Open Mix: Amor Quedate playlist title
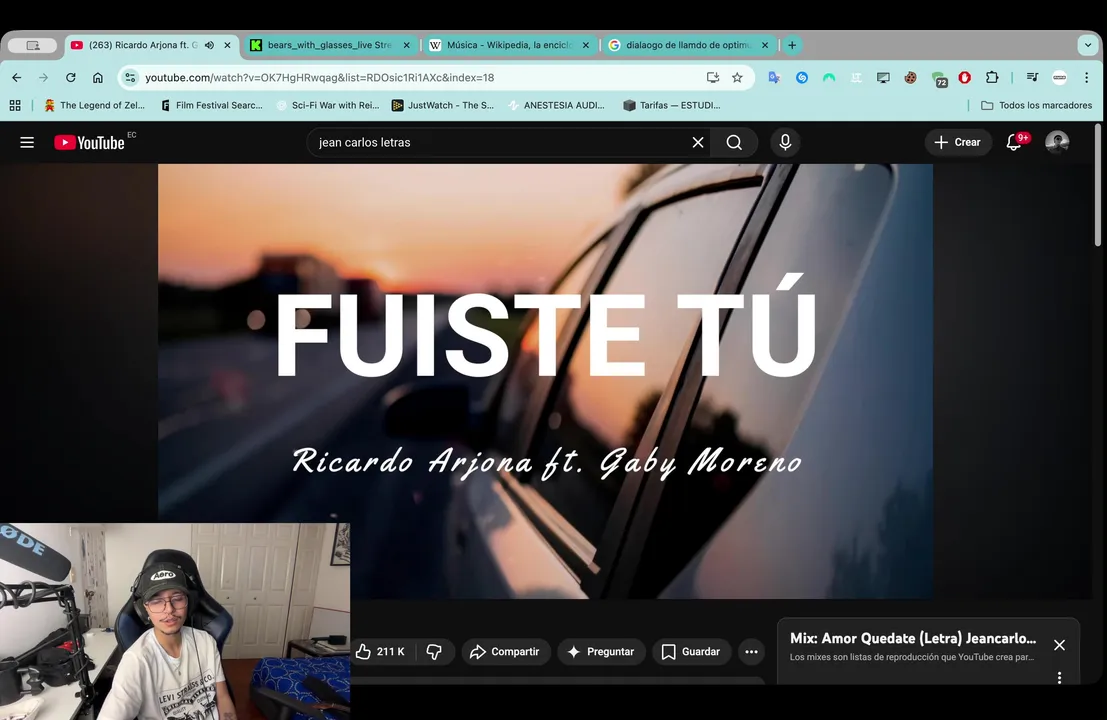This screenshot has width=1107, height=720. (x=913, y=638)
